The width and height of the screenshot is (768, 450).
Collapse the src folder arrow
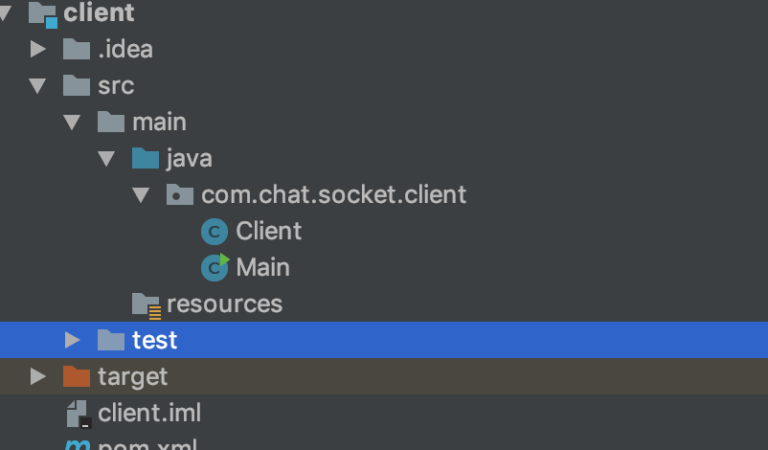[x=38, y=86]
